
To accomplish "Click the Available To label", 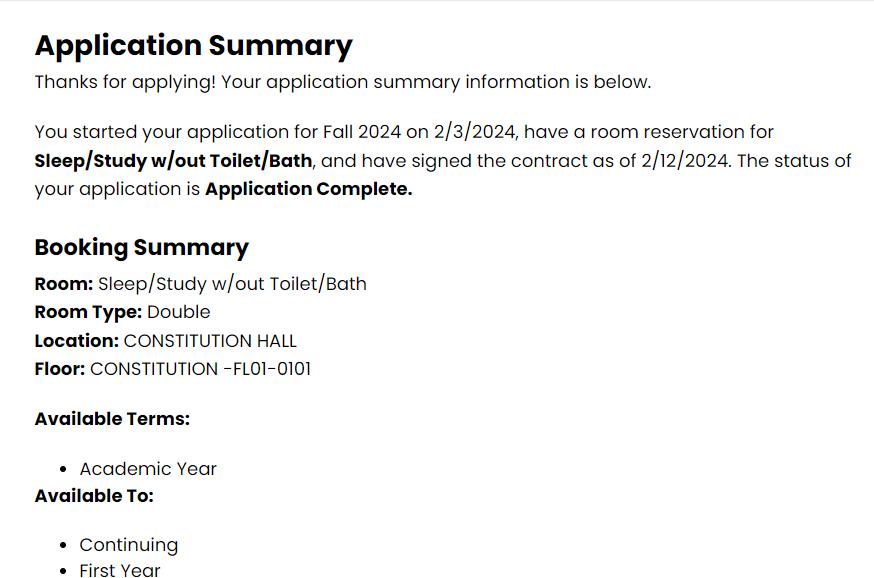I will point(94,496).
